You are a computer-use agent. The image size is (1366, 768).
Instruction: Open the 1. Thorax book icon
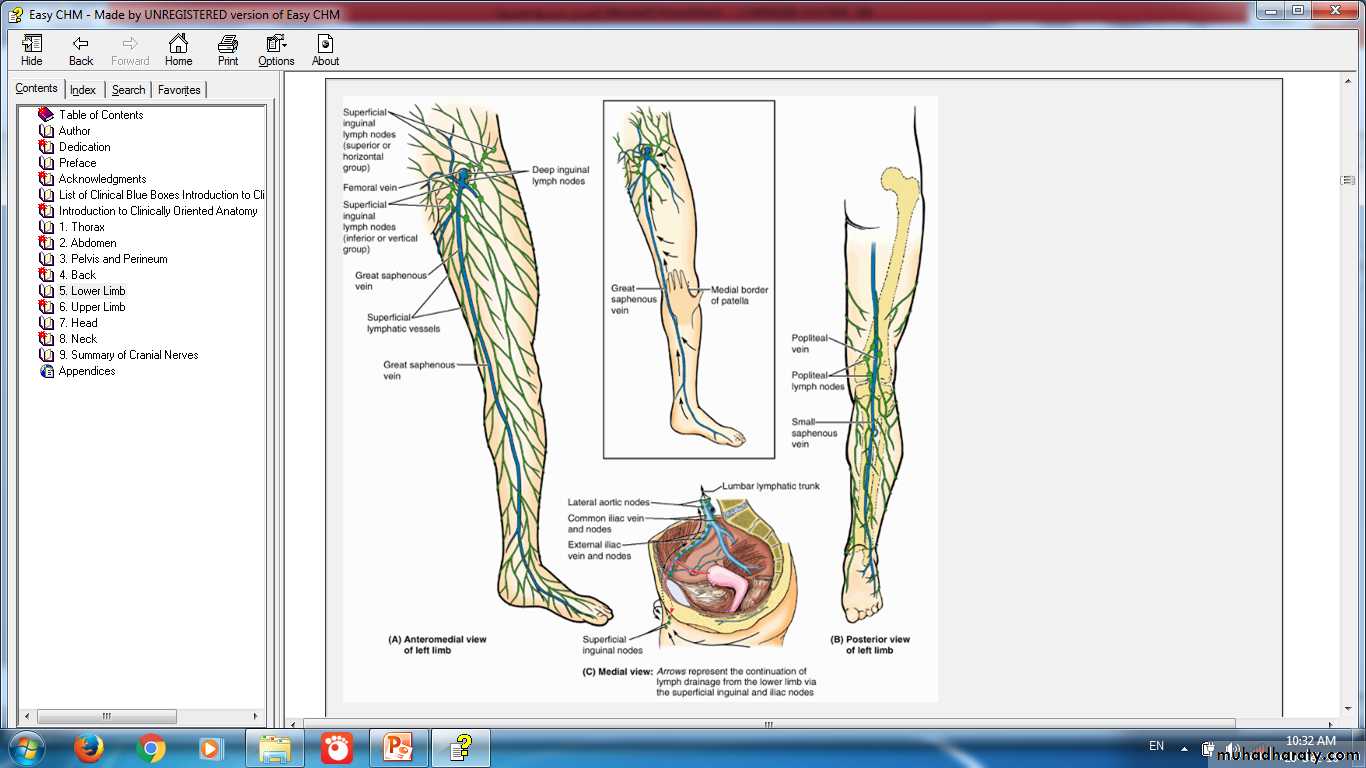(x=46, y=227)
